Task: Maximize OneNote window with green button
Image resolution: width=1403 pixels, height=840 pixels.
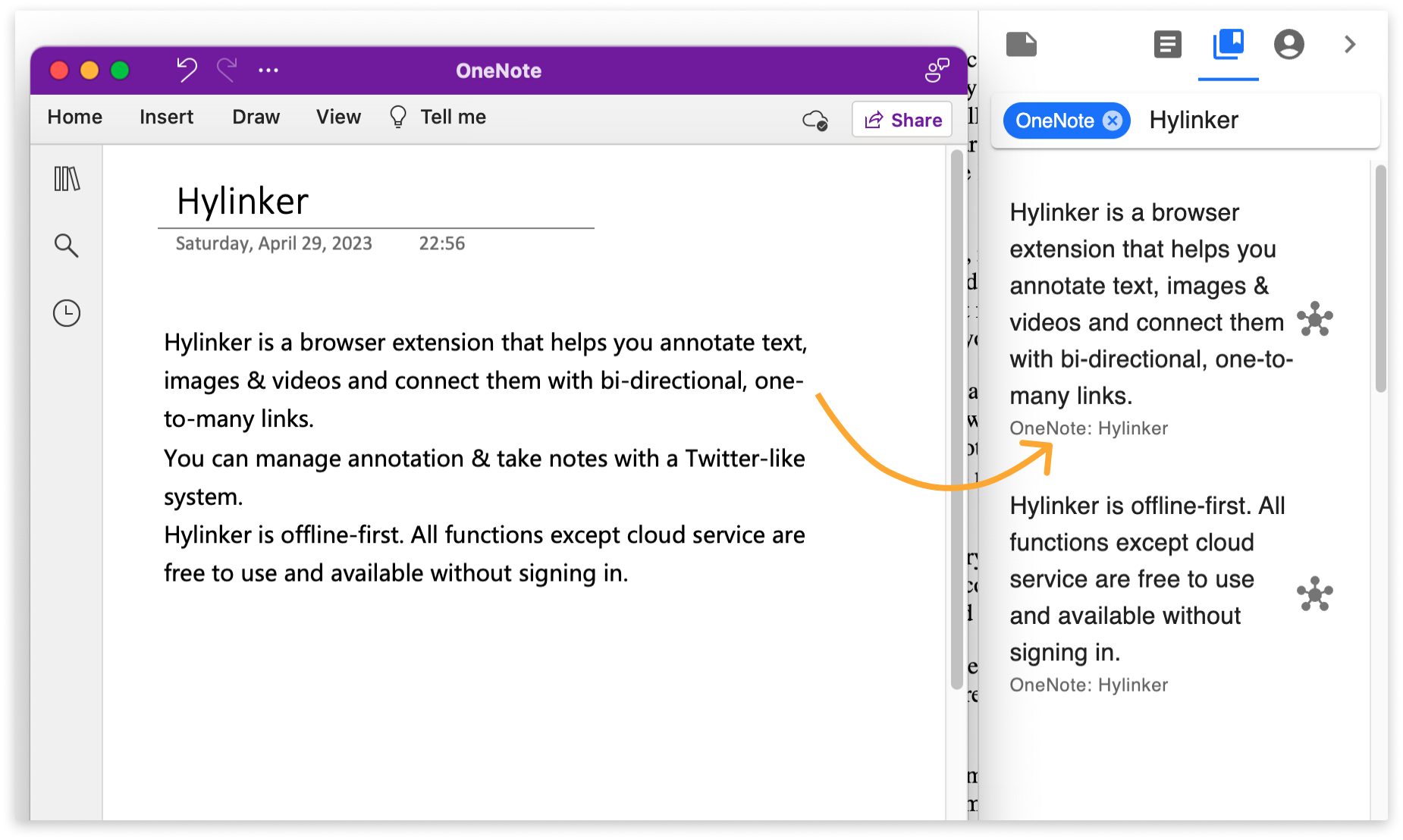Action: coord(120,71)
